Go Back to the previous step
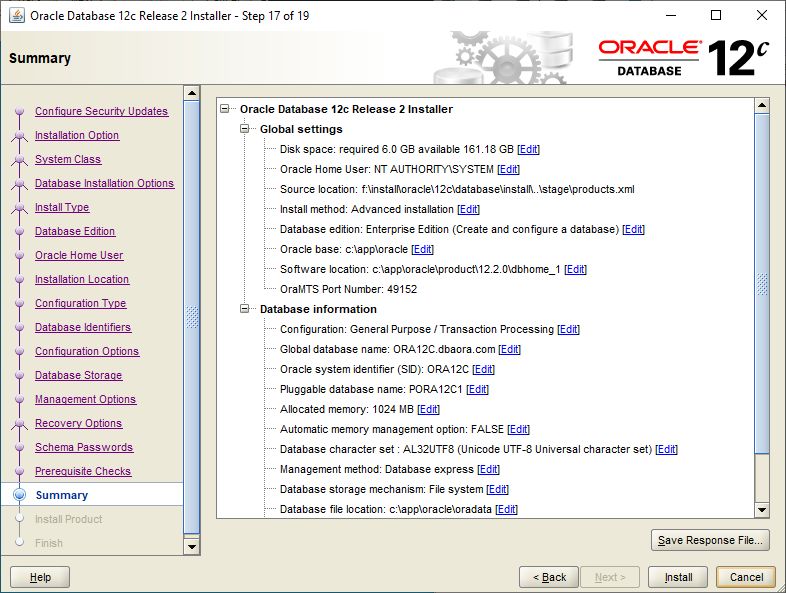Viewport: 786px width, 593px height. tap(549, 577)
